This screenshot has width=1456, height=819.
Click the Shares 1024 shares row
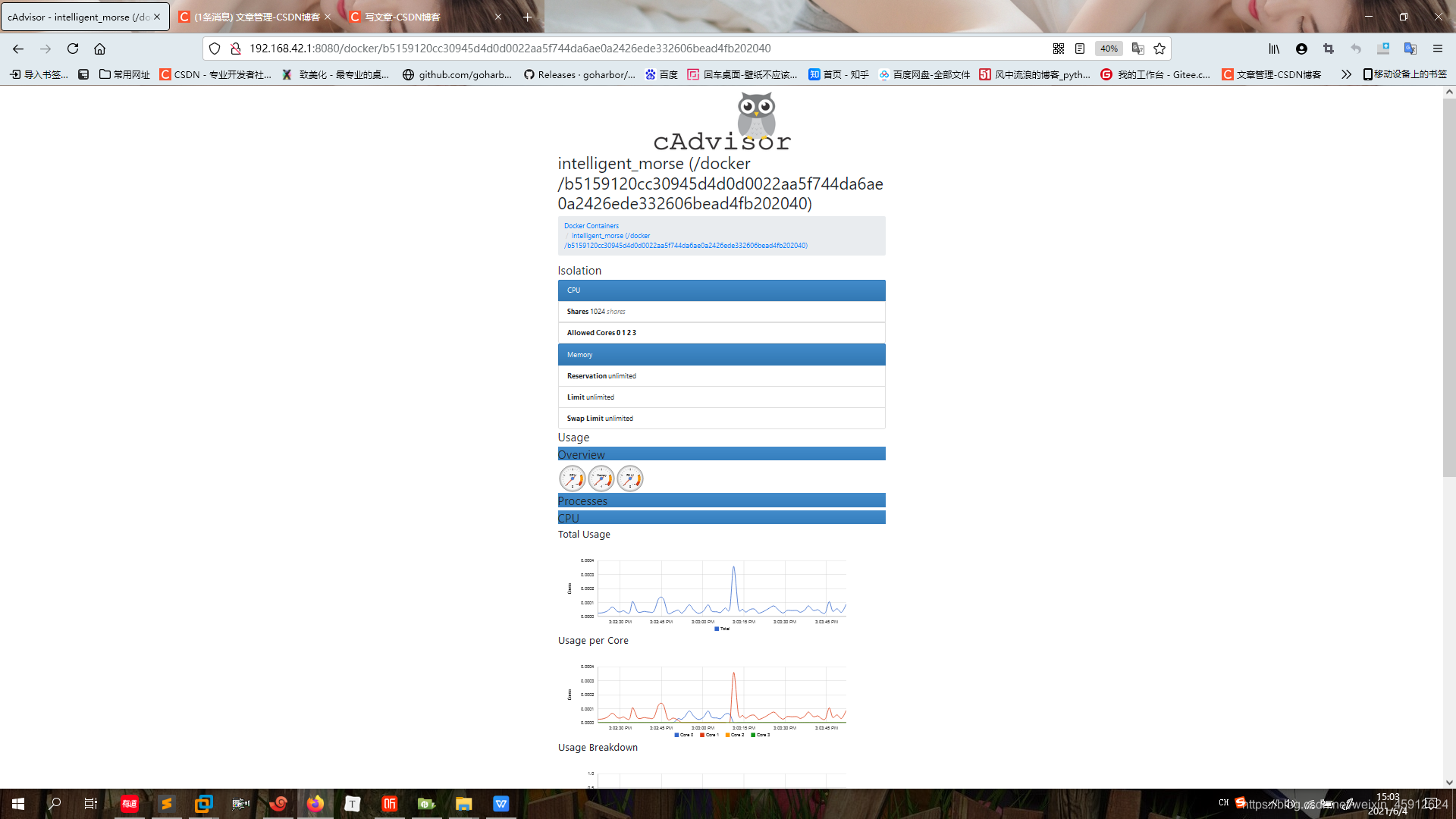[722, 312]
